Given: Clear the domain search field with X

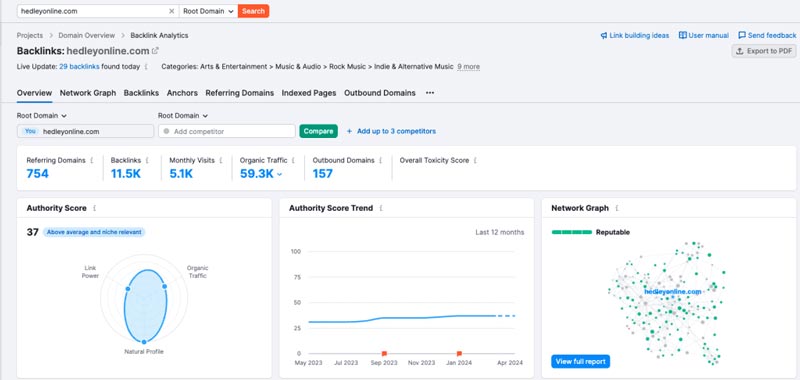Looking at the screenshot, I should (x=171, y=11).
